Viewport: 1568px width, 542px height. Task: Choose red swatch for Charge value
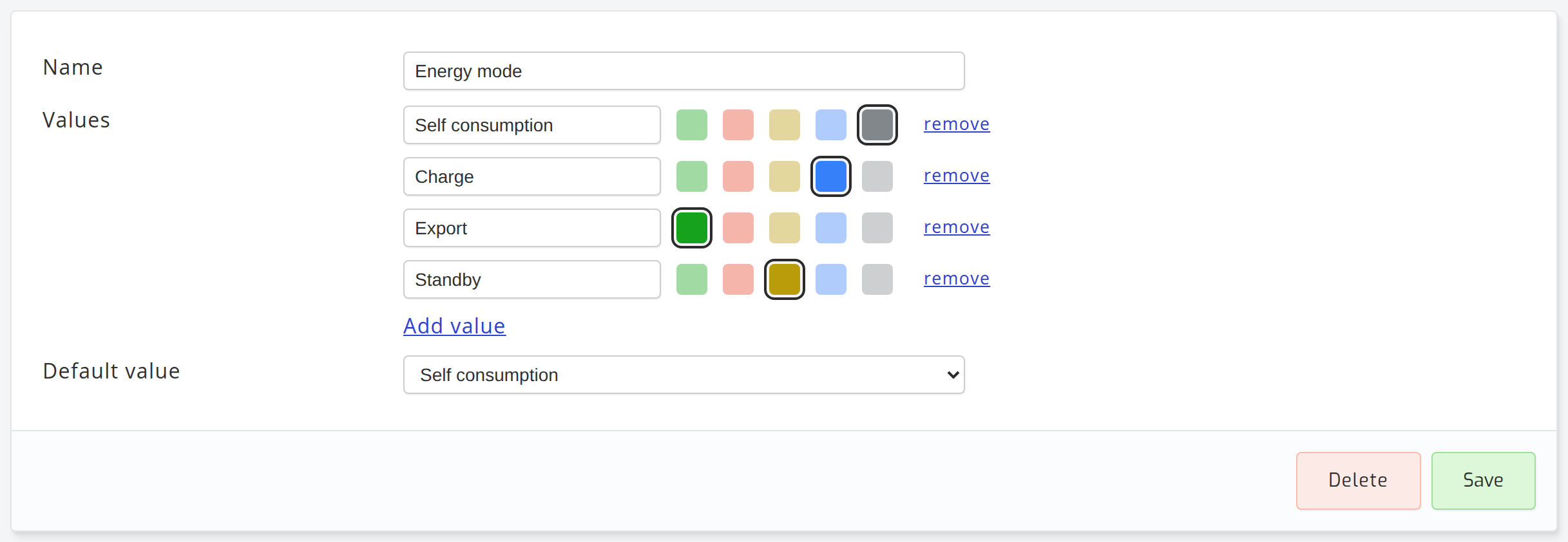click(x=738, y=176)
